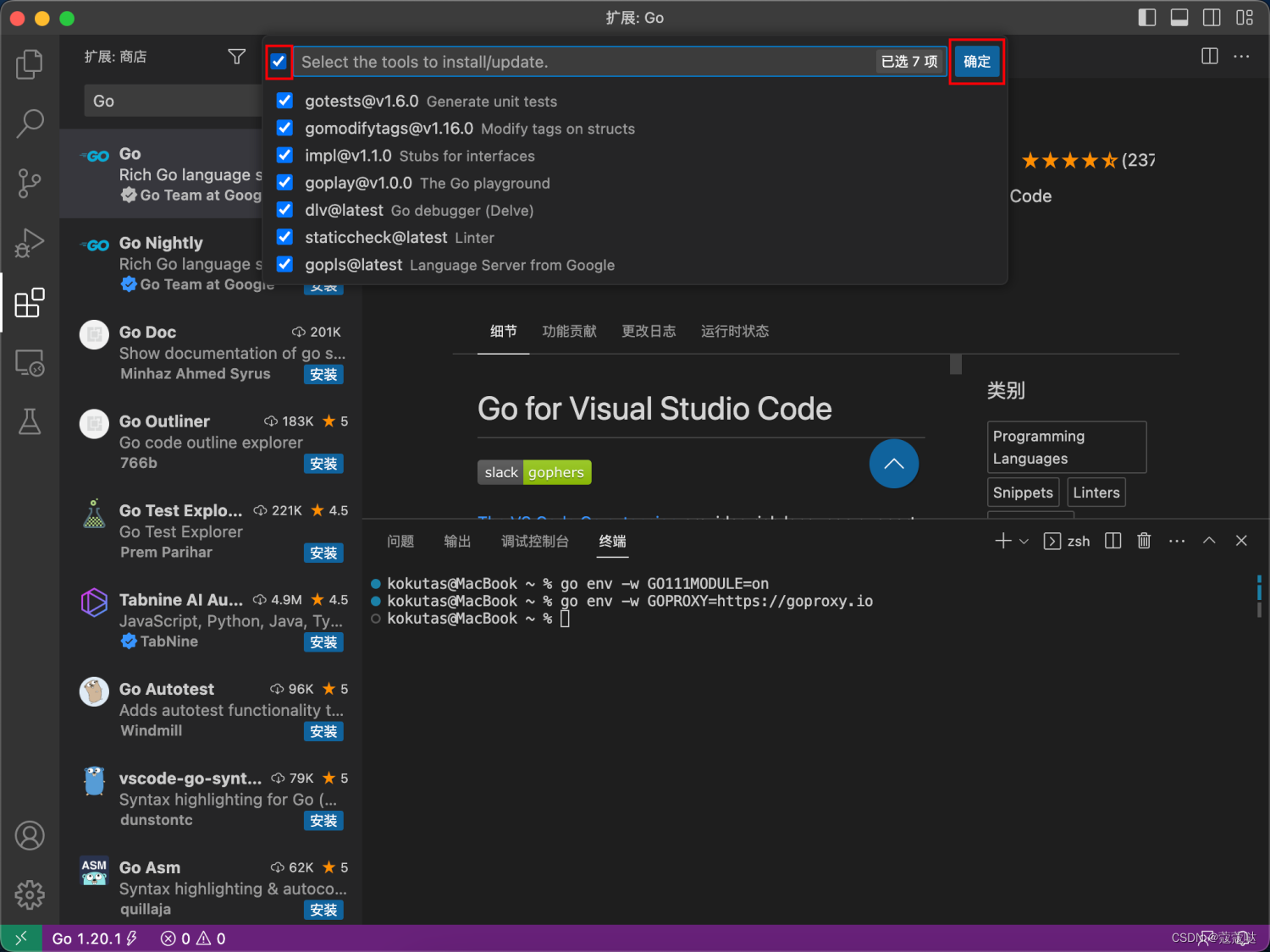This screenshot has width=1270, height=952.
Task: Click the extension star rating
Action: [x=1070, y=160]
